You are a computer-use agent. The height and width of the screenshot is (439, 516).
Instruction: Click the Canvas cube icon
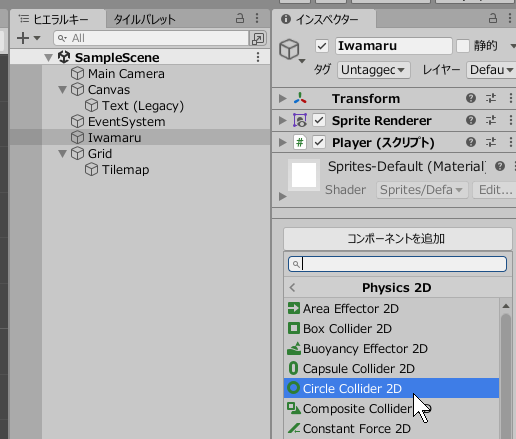coord(77,90)
